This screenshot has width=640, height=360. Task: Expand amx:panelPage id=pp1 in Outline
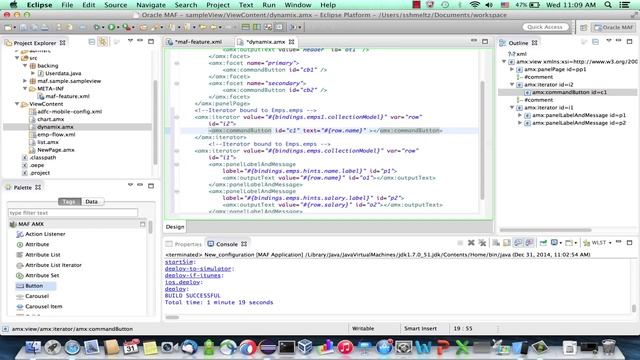click(512, 69)
